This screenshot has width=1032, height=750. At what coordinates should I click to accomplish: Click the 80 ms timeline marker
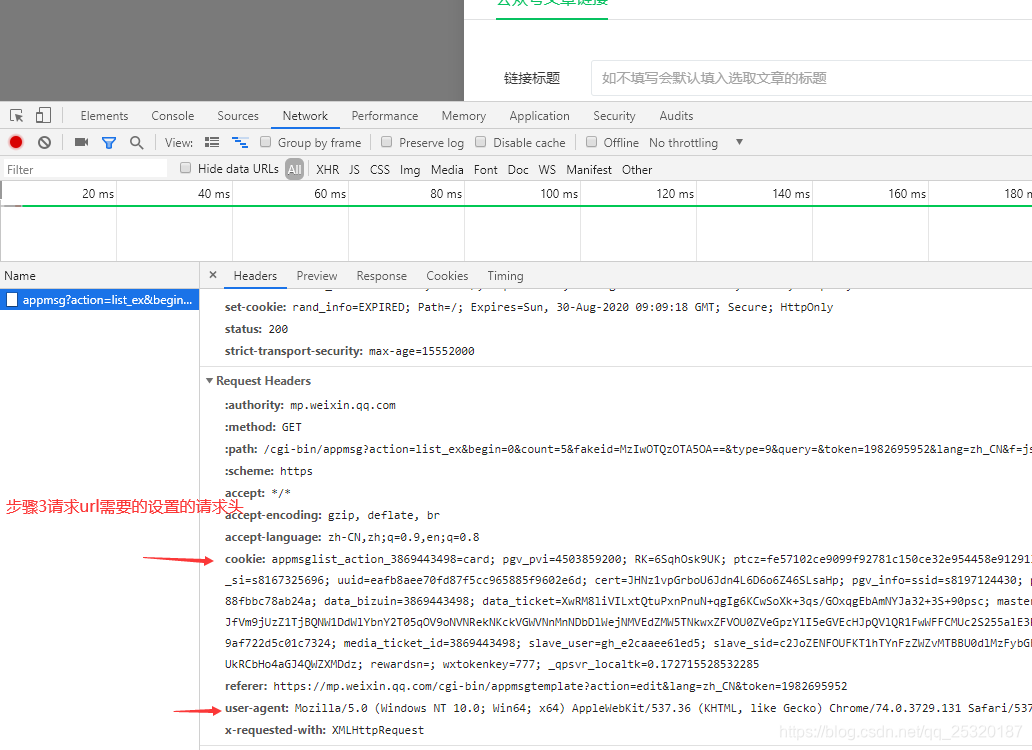446,193
